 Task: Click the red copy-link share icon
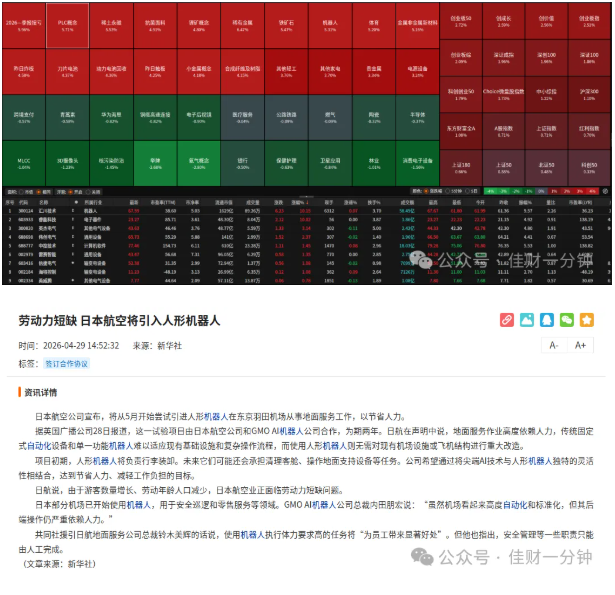(506, 320)
